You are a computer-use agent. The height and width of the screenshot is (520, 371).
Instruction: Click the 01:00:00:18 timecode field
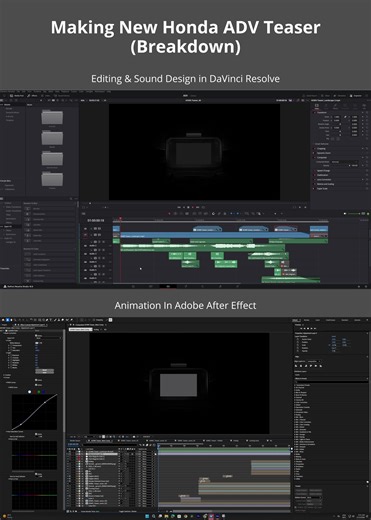pos(96,221)
